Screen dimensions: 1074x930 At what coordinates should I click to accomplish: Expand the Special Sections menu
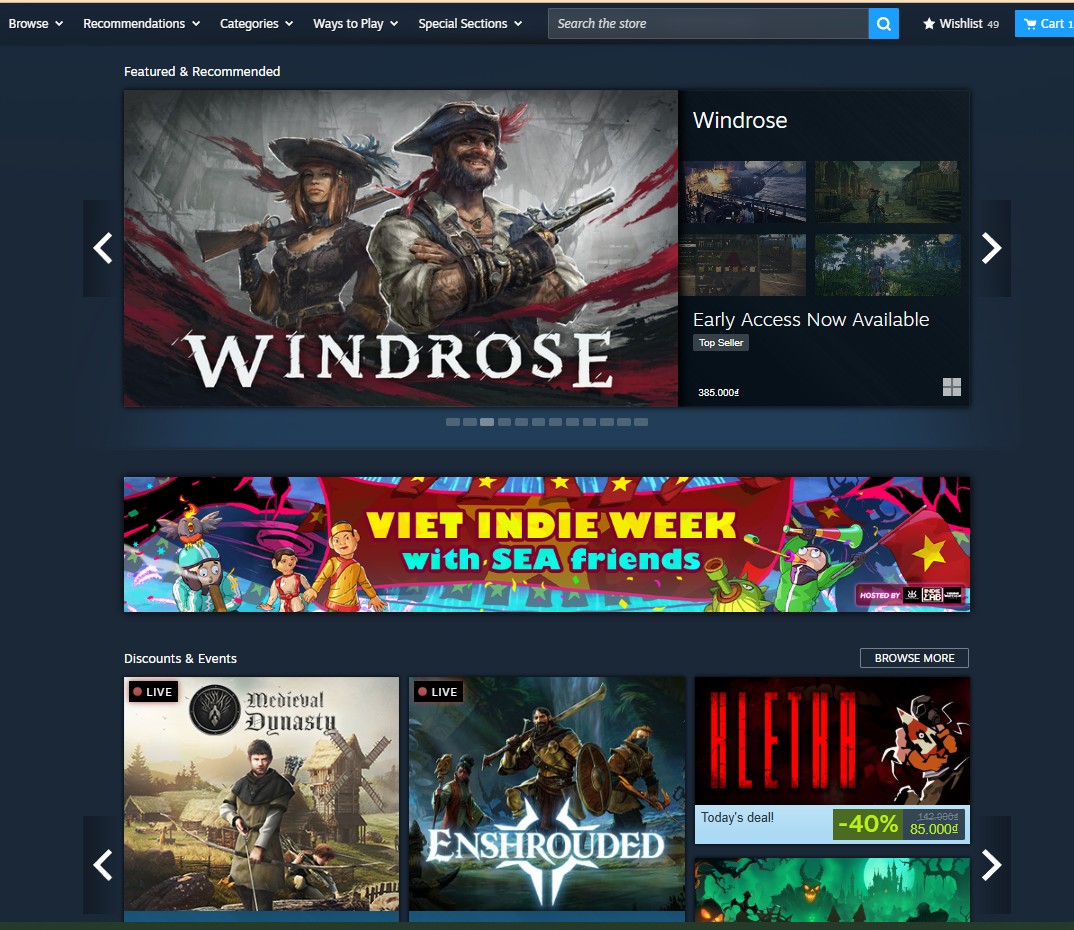pos(470,24)
